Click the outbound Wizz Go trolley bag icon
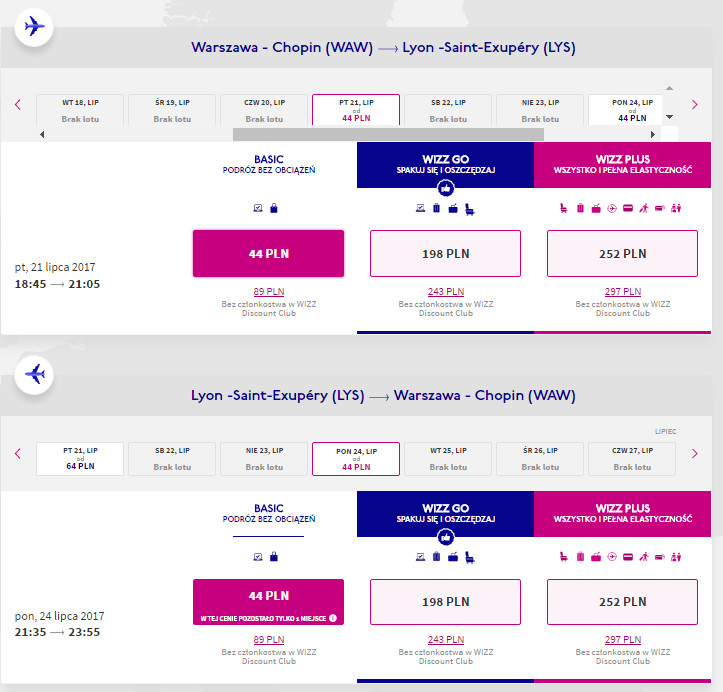 [453, 208]
